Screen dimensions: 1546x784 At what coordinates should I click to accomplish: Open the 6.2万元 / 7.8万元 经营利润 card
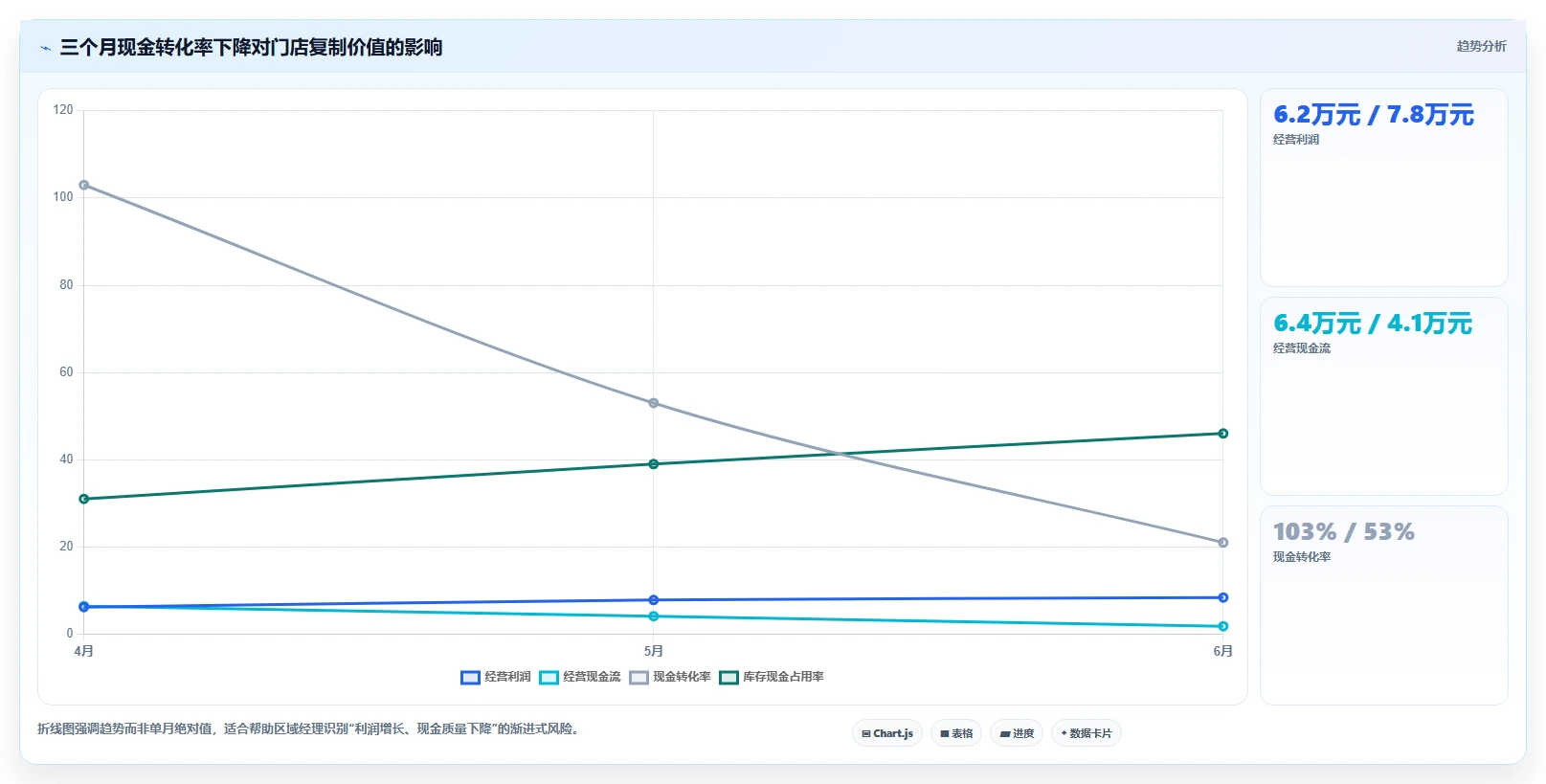click(1384, 188)
